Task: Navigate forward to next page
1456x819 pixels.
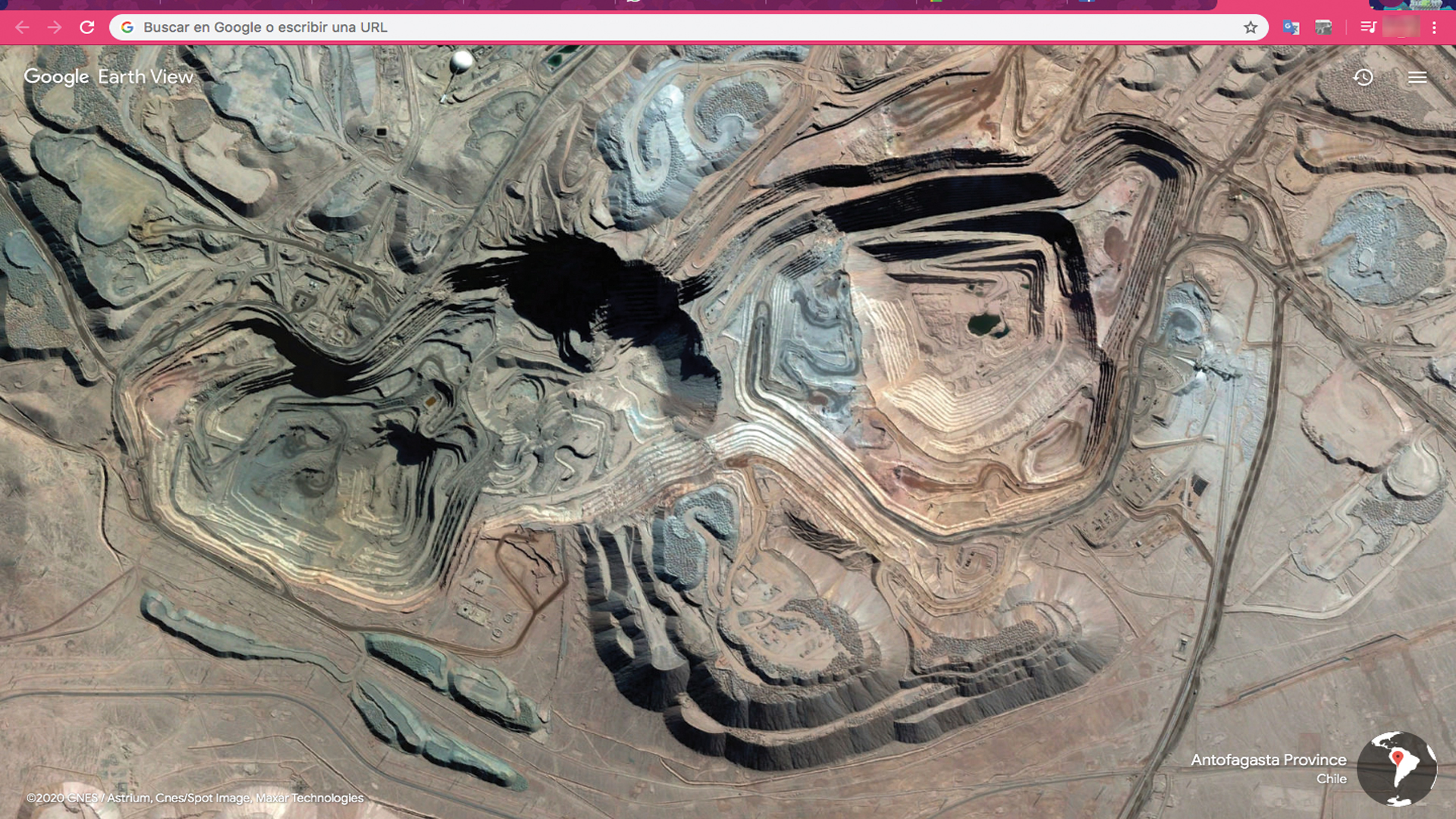Action: 54,27
